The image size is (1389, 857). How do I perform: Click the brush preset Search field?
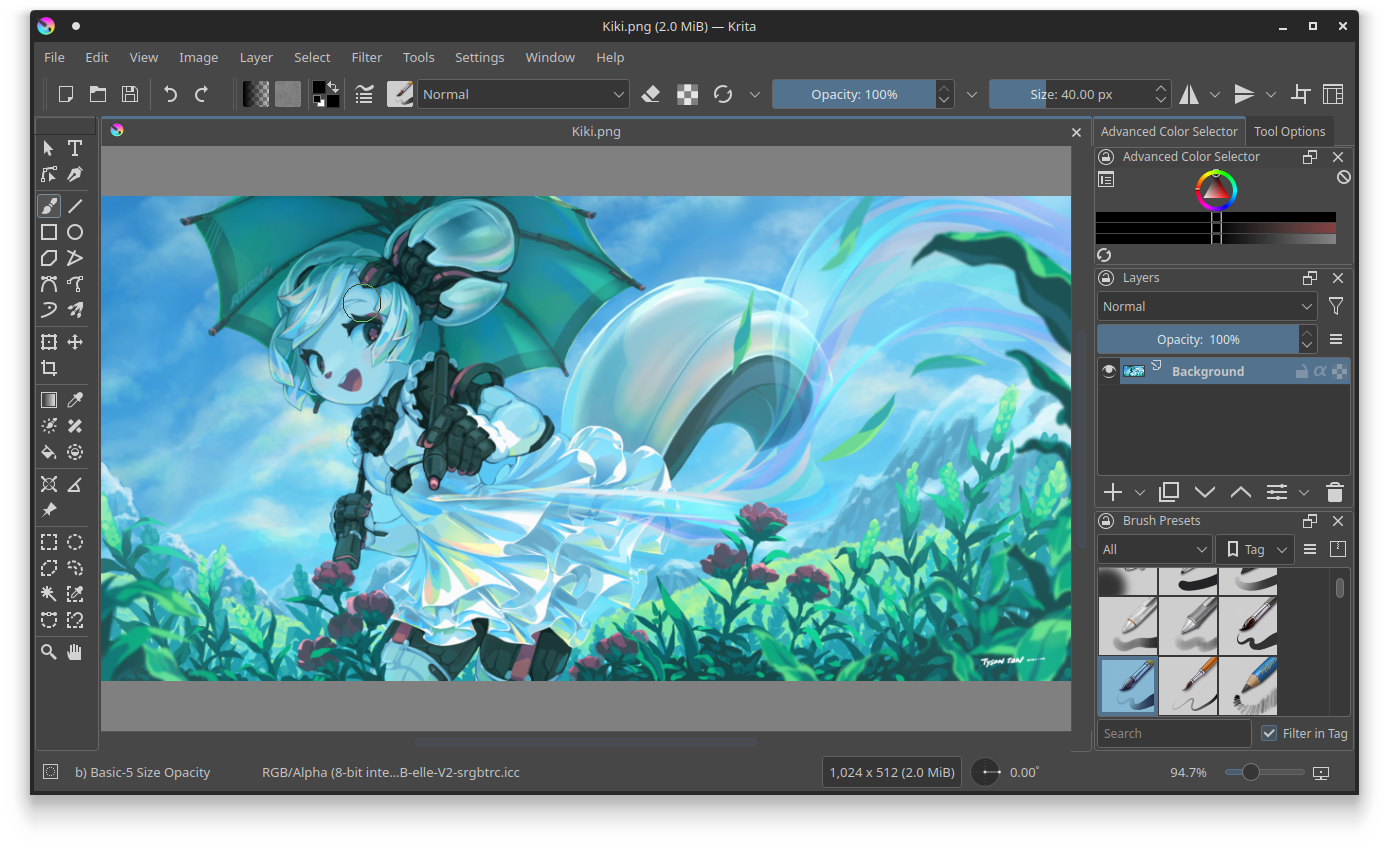(x=1173, y=733)
